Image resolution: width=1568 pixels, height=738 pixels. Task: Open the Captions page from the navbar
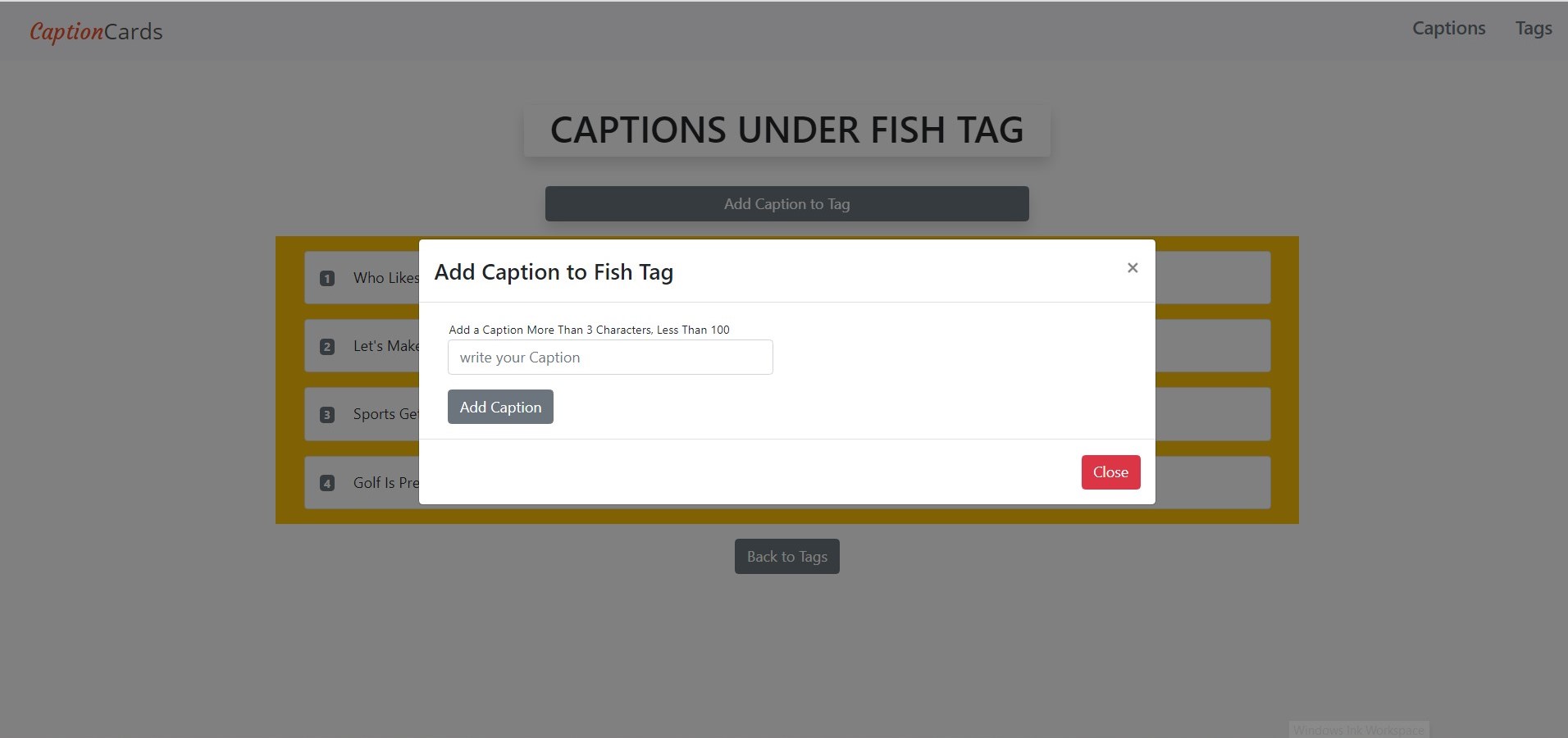point(1448,27)
